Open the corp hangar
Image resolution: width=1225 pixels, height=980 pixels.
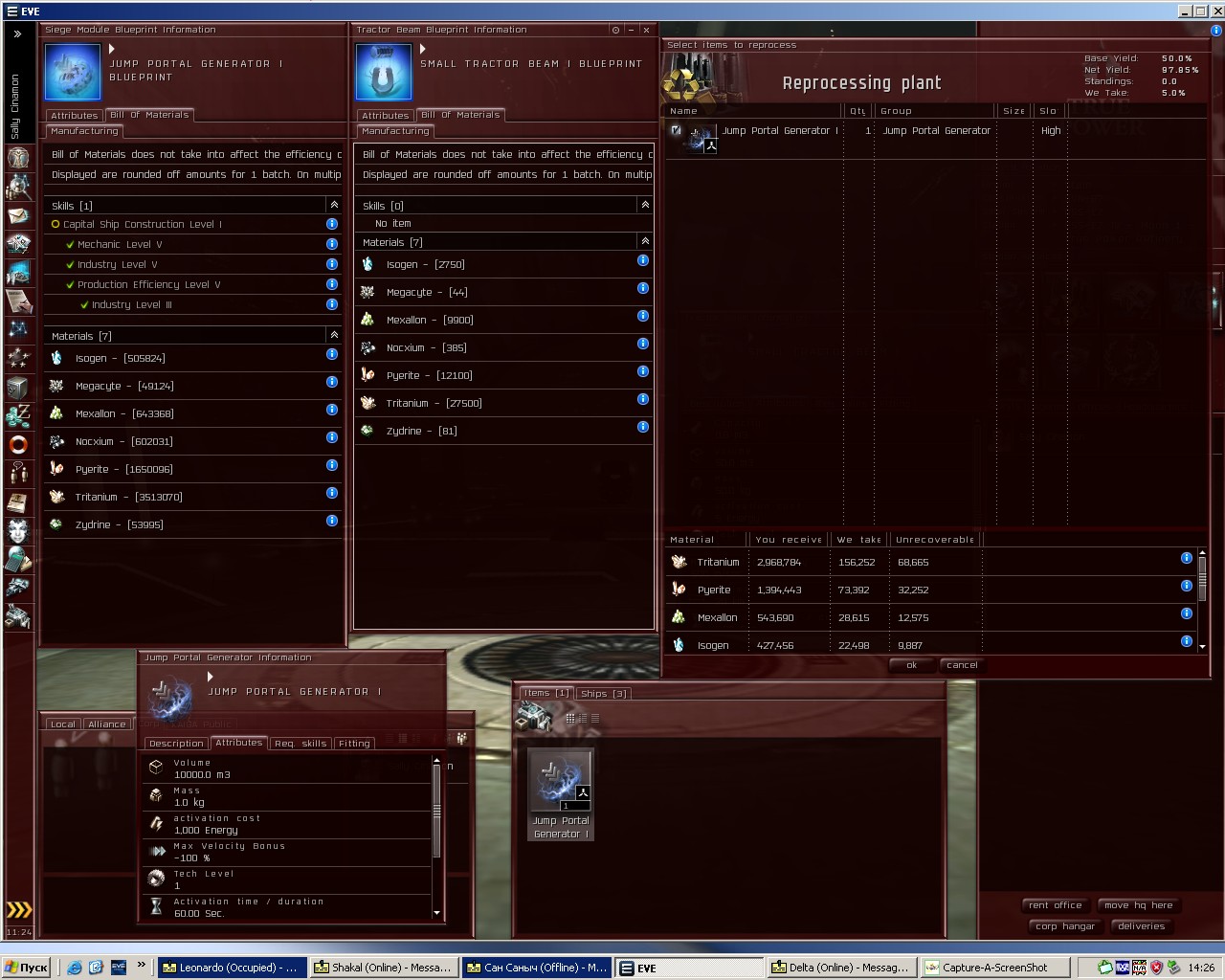(x=1065, y=926)
